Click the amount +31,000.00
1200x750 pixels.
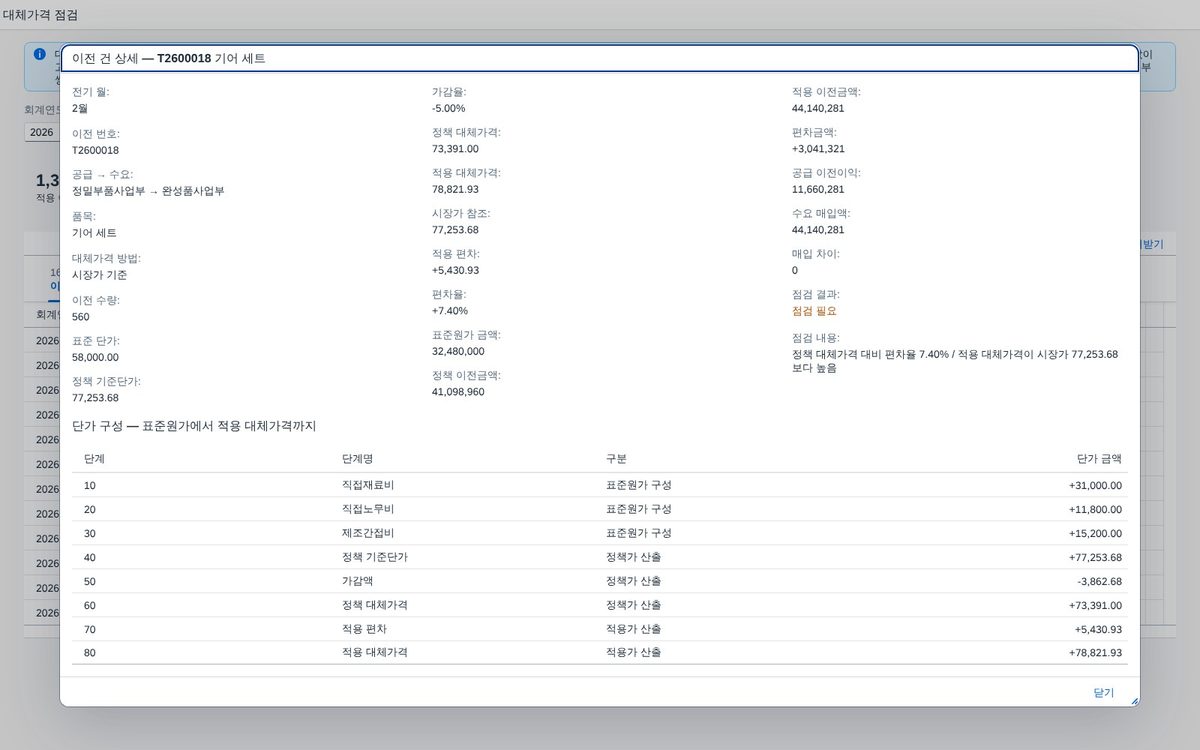(1095, 485)
